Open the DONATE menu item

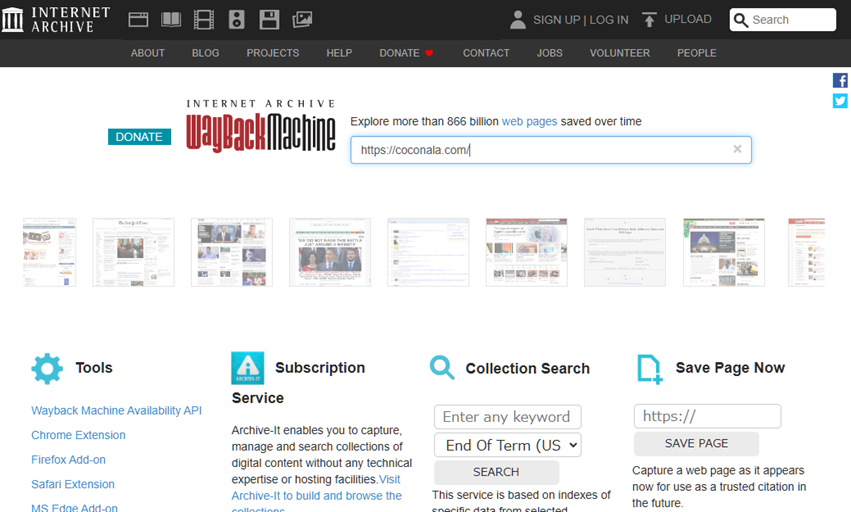(x=399, y=53)
